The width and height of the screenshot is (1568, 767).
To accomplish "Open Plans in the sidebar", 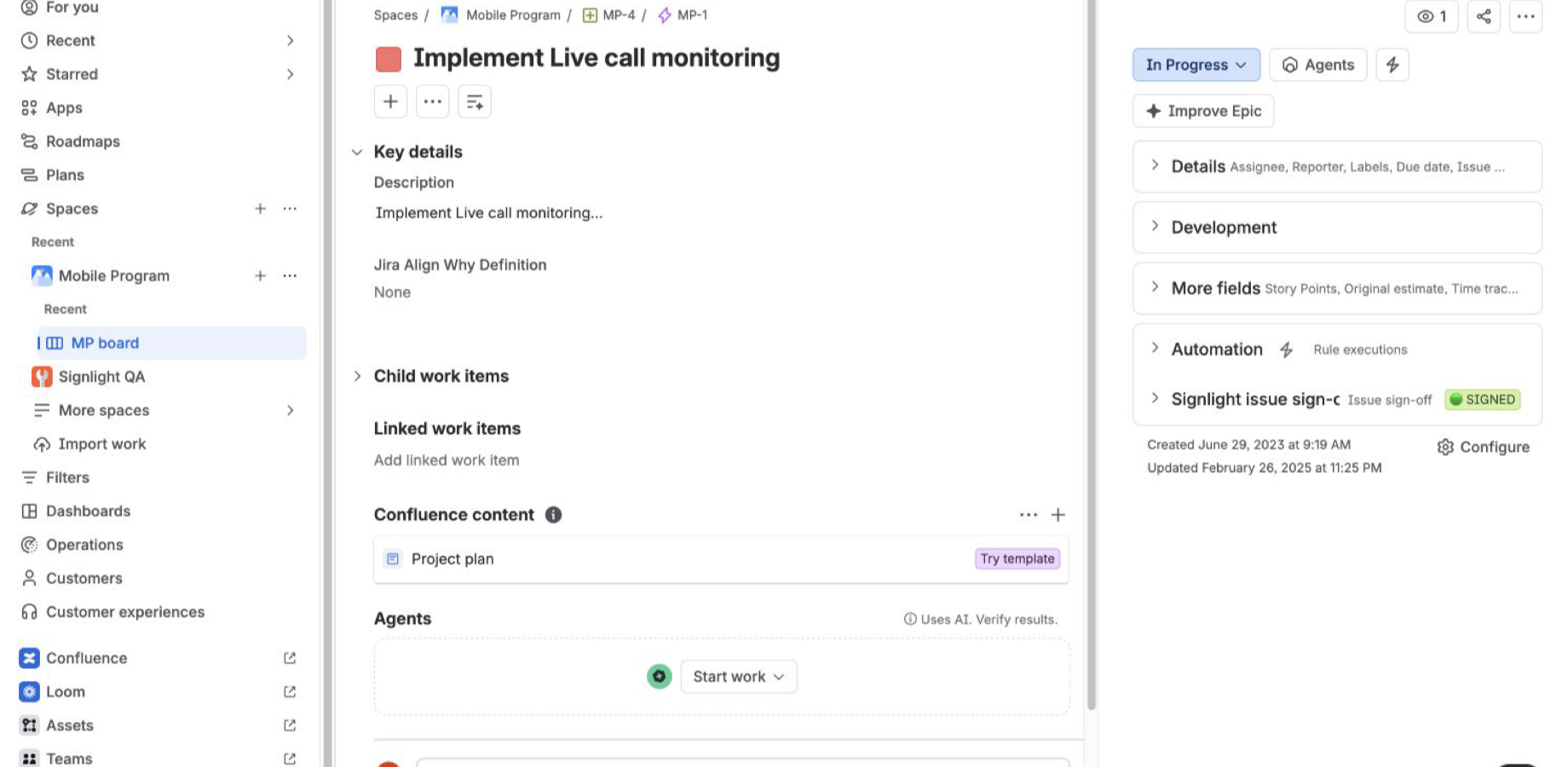I will [65, 176].
